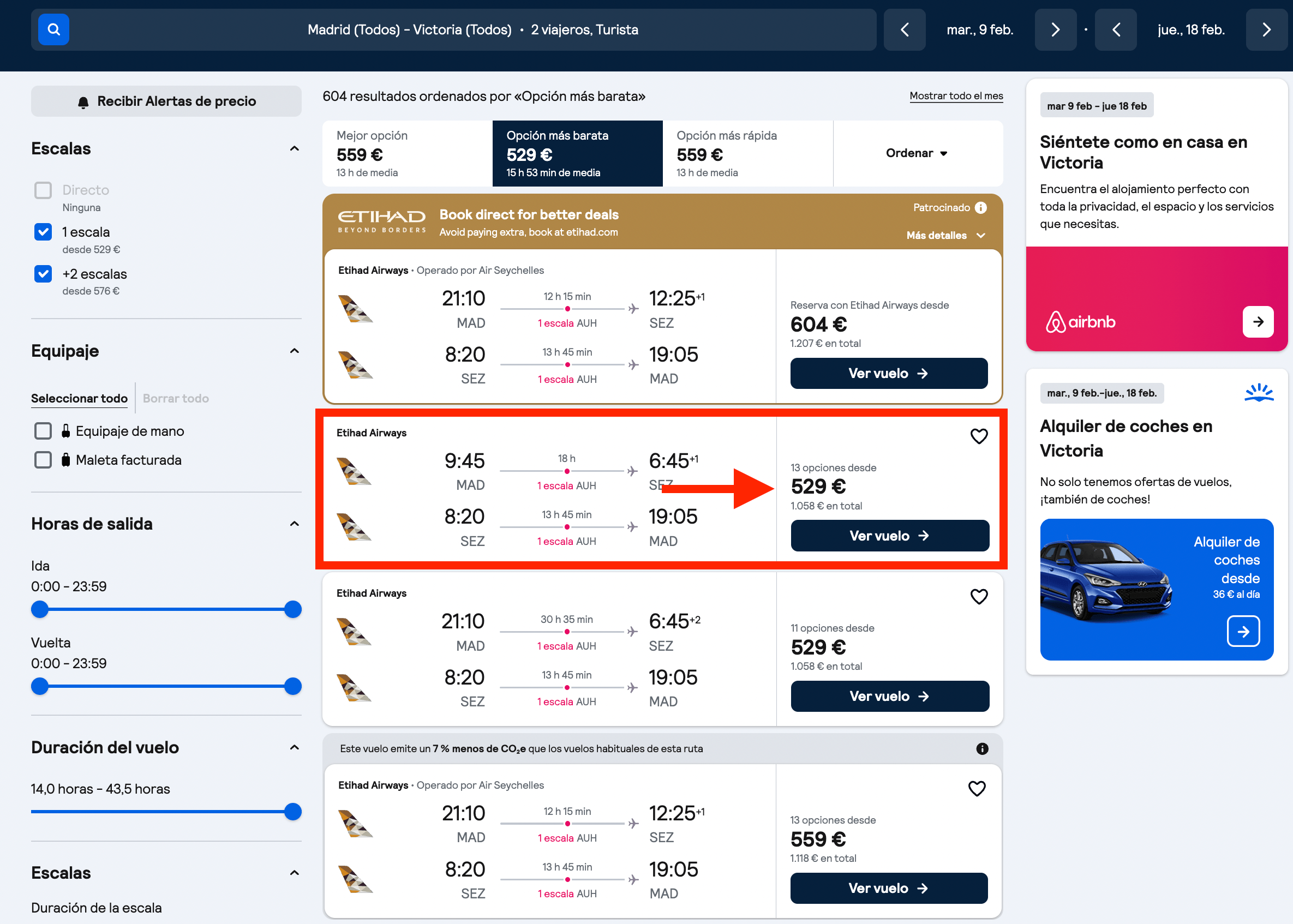1293x924 pixels.
Task: Click the car rental arrow button
Action: 1243,631
